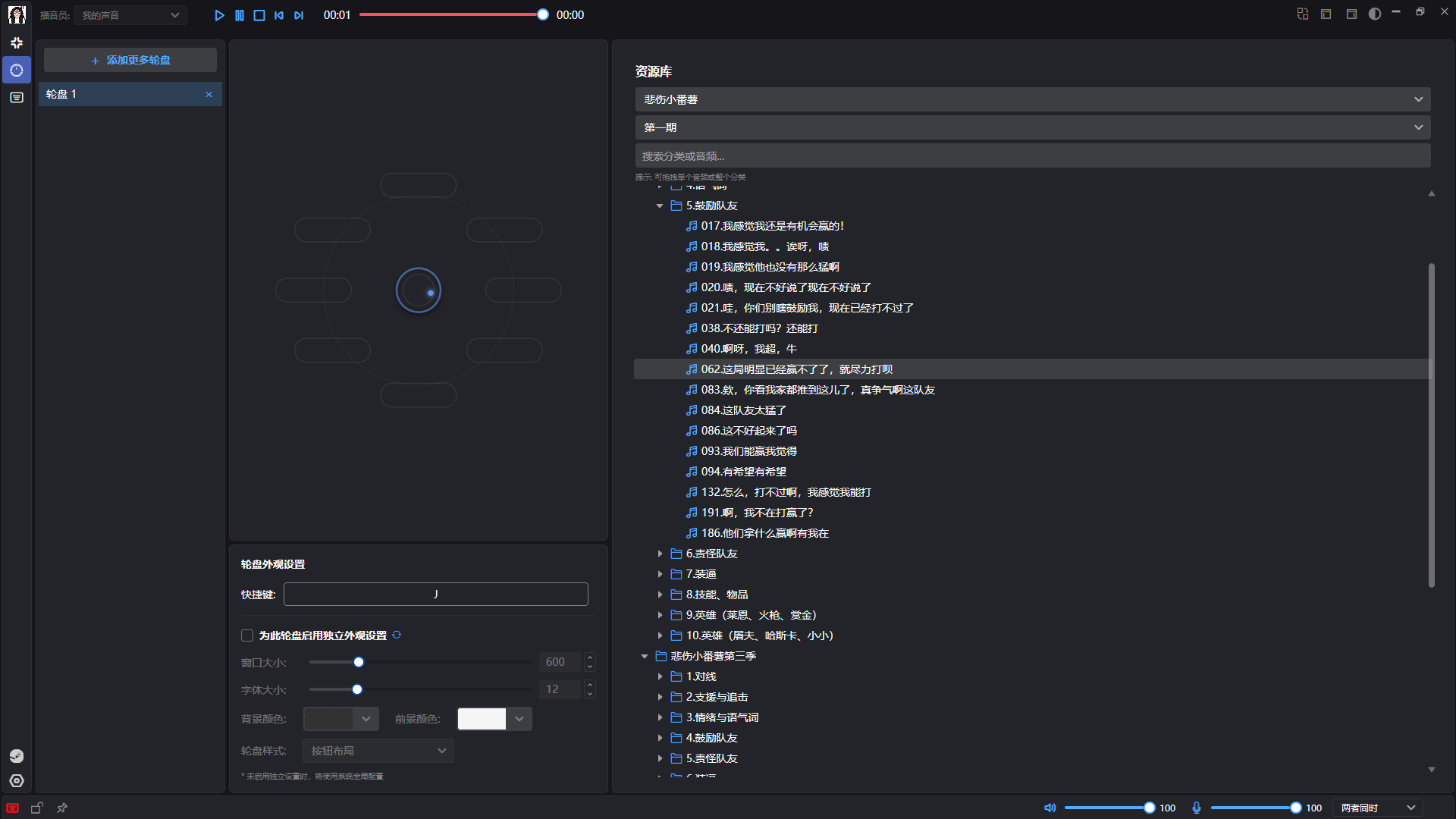Viewport: 1456px width, 819px height.
Task: Toggle the theme contrast icon in title bar
Action: tap(1374, 14)
